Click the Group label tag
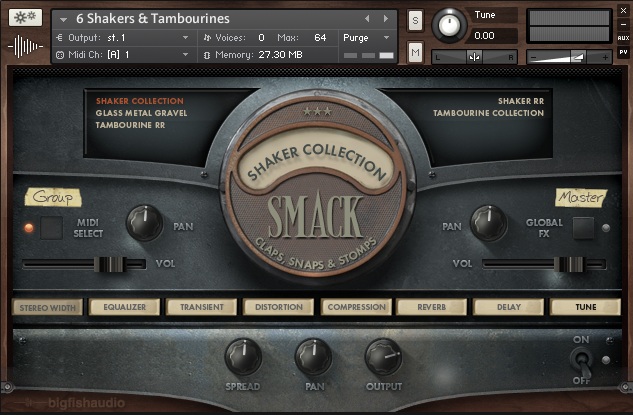The image size is (633, 415). (53, 197)
